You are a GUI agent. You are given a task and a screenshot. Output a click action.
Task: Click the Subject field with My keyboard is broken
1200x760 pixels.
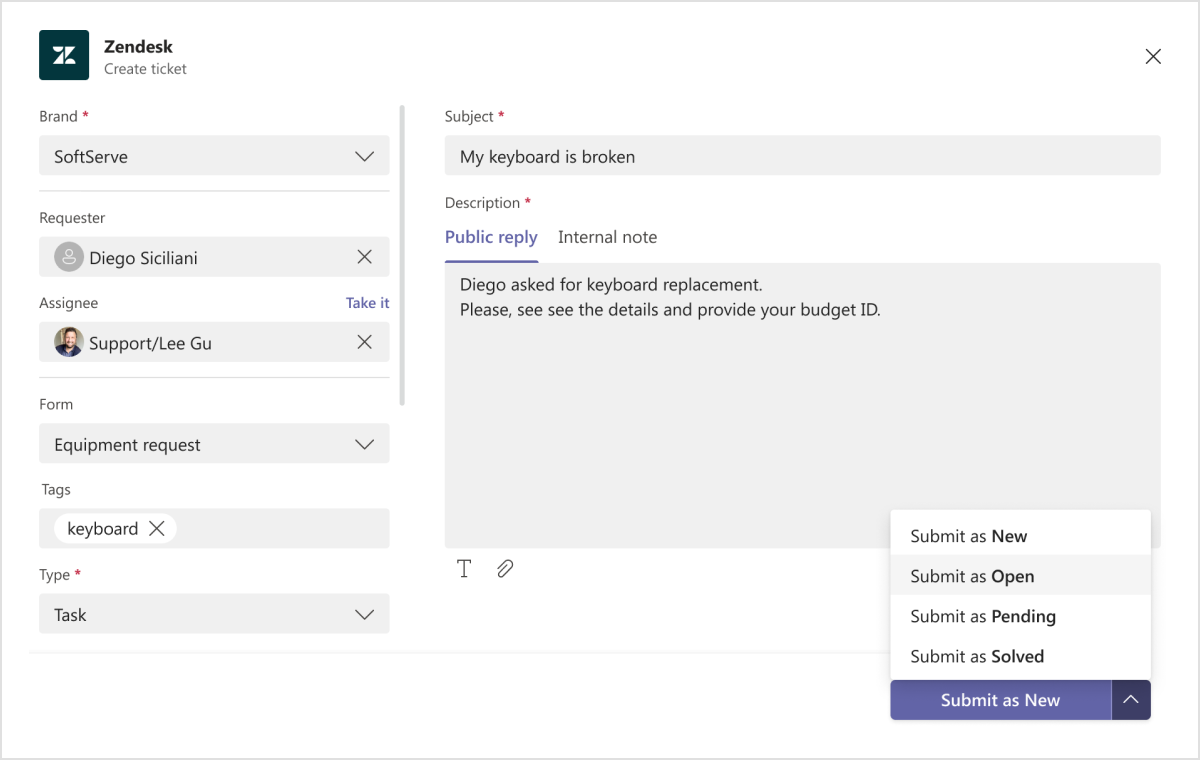click(800, 155)
